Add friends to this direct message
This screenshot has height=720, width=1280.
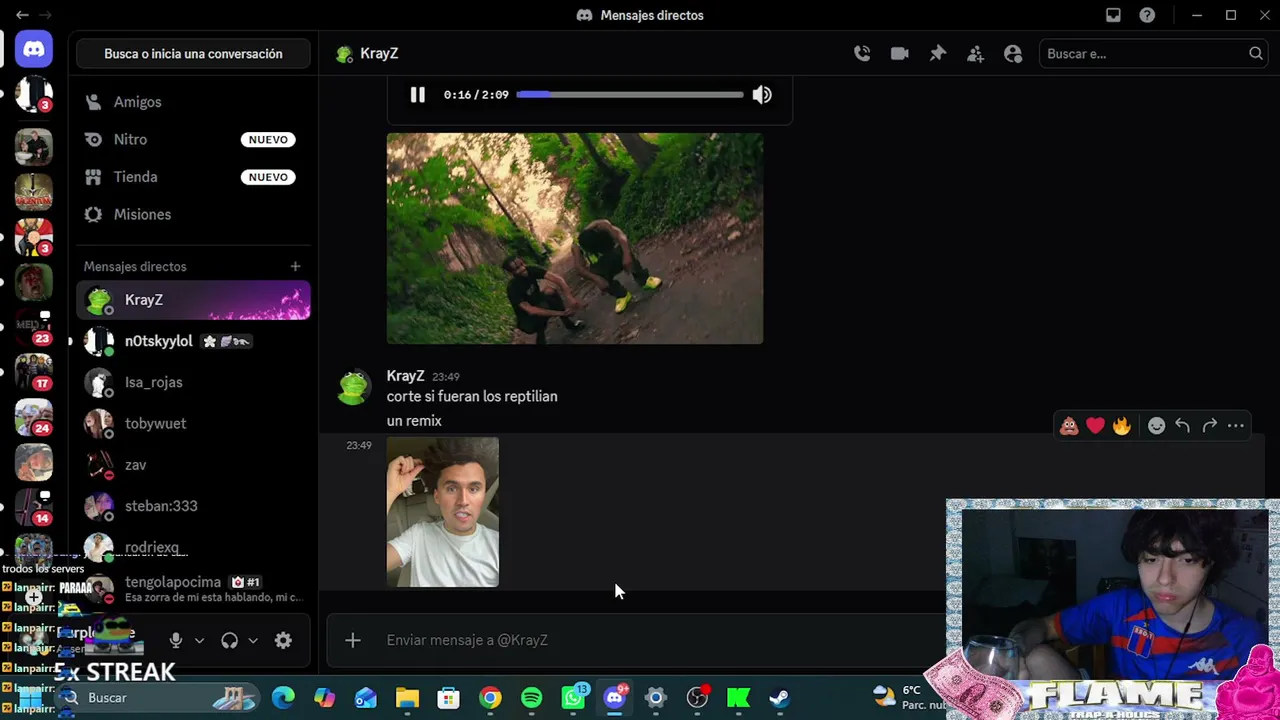975,54
